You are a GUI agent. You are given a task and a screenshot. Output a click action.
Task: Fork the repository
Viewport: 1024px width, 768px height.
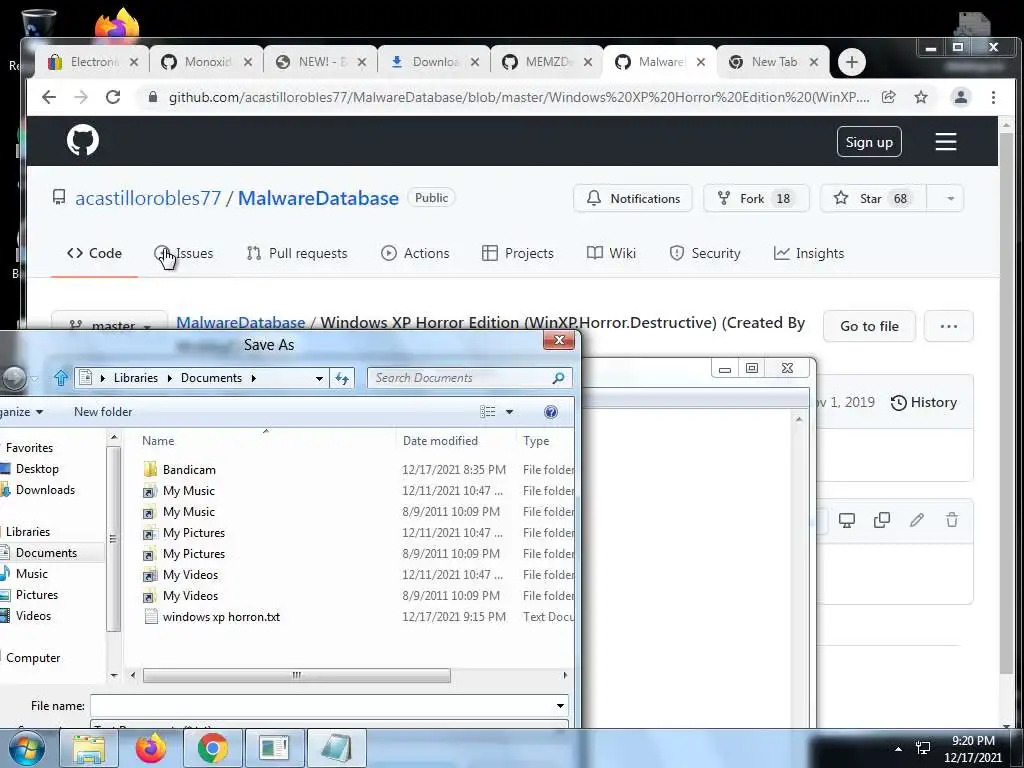[756, 199]
